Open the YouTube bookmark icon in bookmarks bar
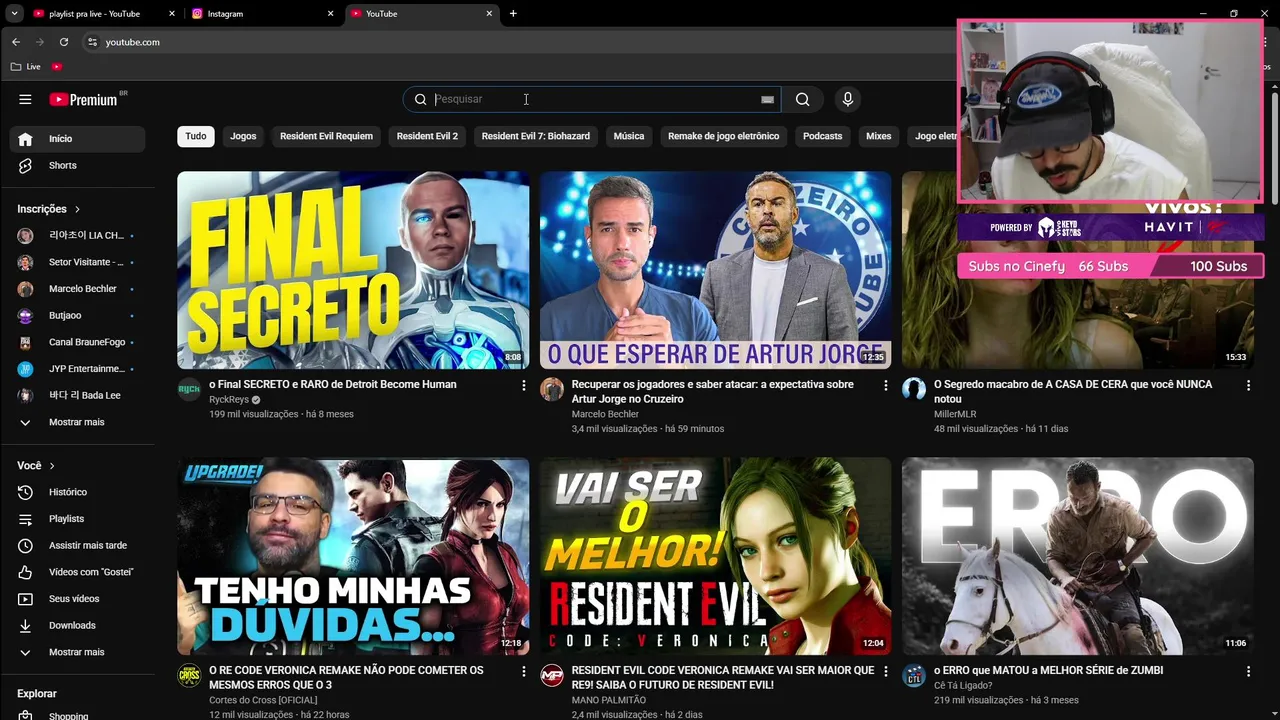Image resolution: width=1280 pixels, height=720 pixels. coord(57,66)
